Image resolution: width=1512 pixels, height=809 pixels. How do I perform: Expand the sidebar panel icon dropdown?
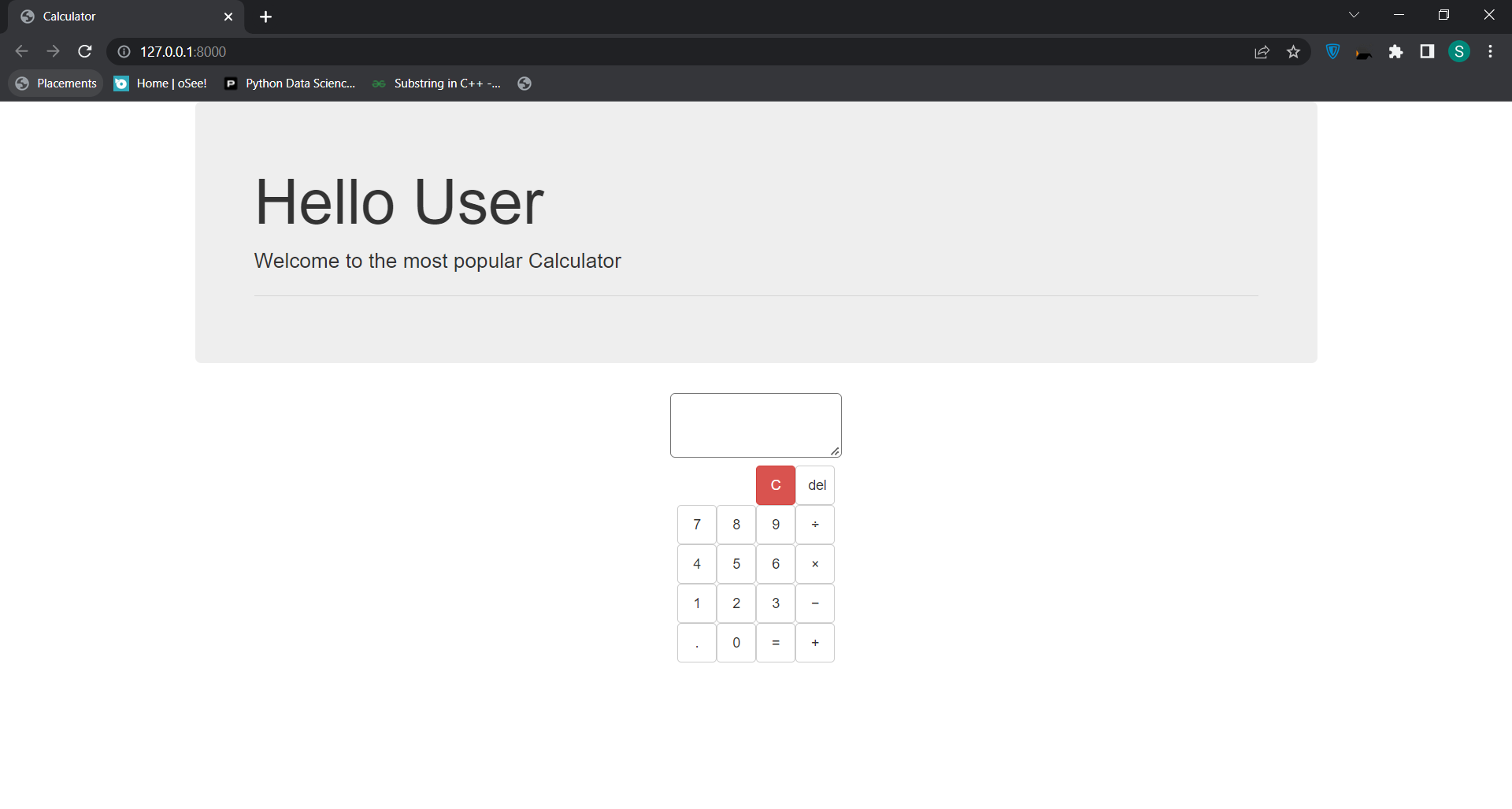point(1427,52)
